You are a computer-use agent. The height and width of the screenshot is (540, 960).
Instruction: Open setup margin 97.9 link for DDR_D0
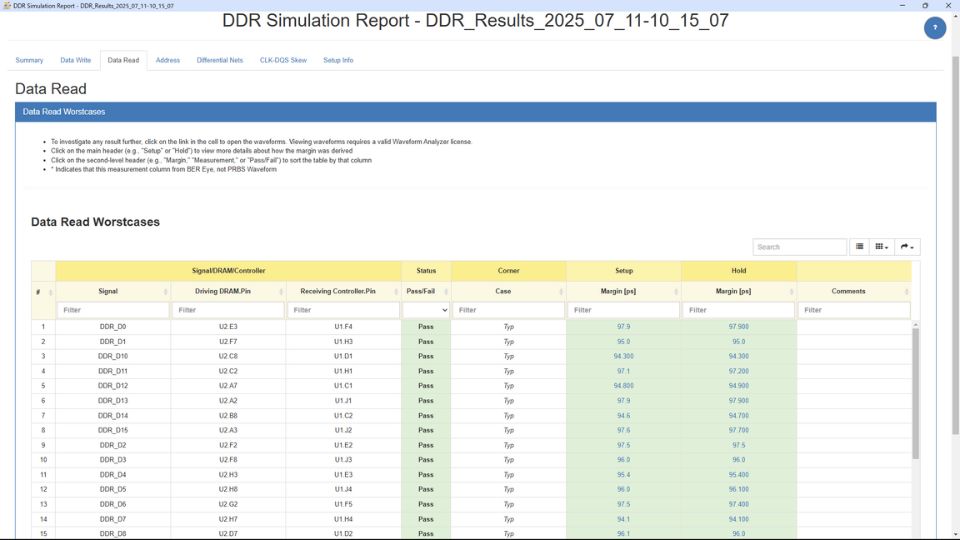(x=623, y=327)
